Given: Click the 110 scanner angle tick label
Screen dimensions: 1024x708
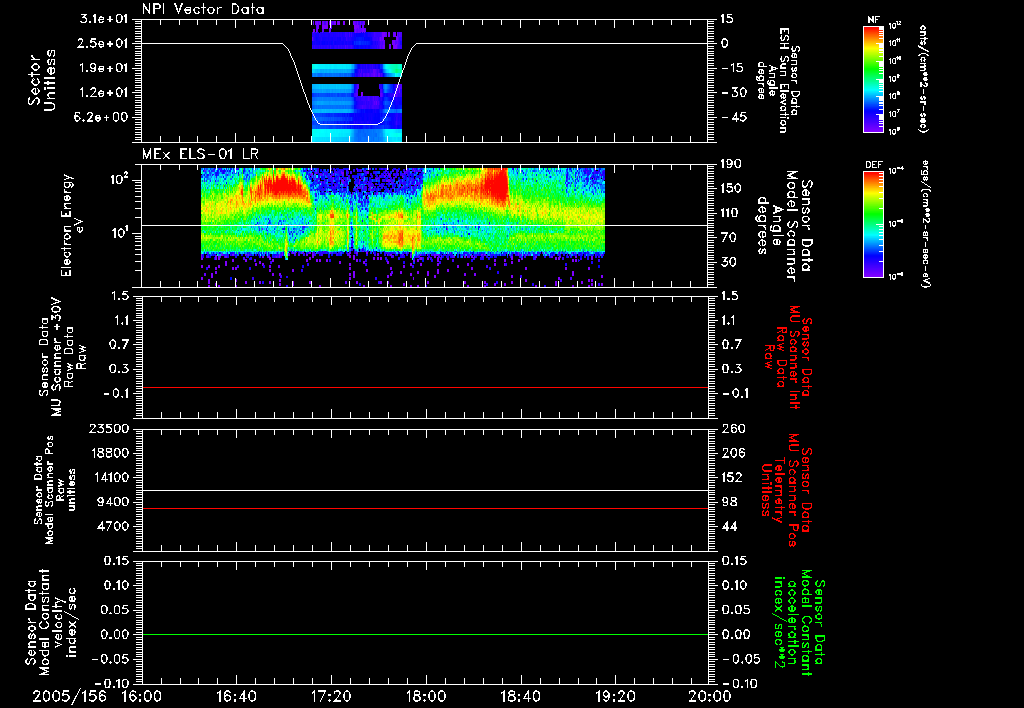Looking at the screenshot, I should [731, 213].
